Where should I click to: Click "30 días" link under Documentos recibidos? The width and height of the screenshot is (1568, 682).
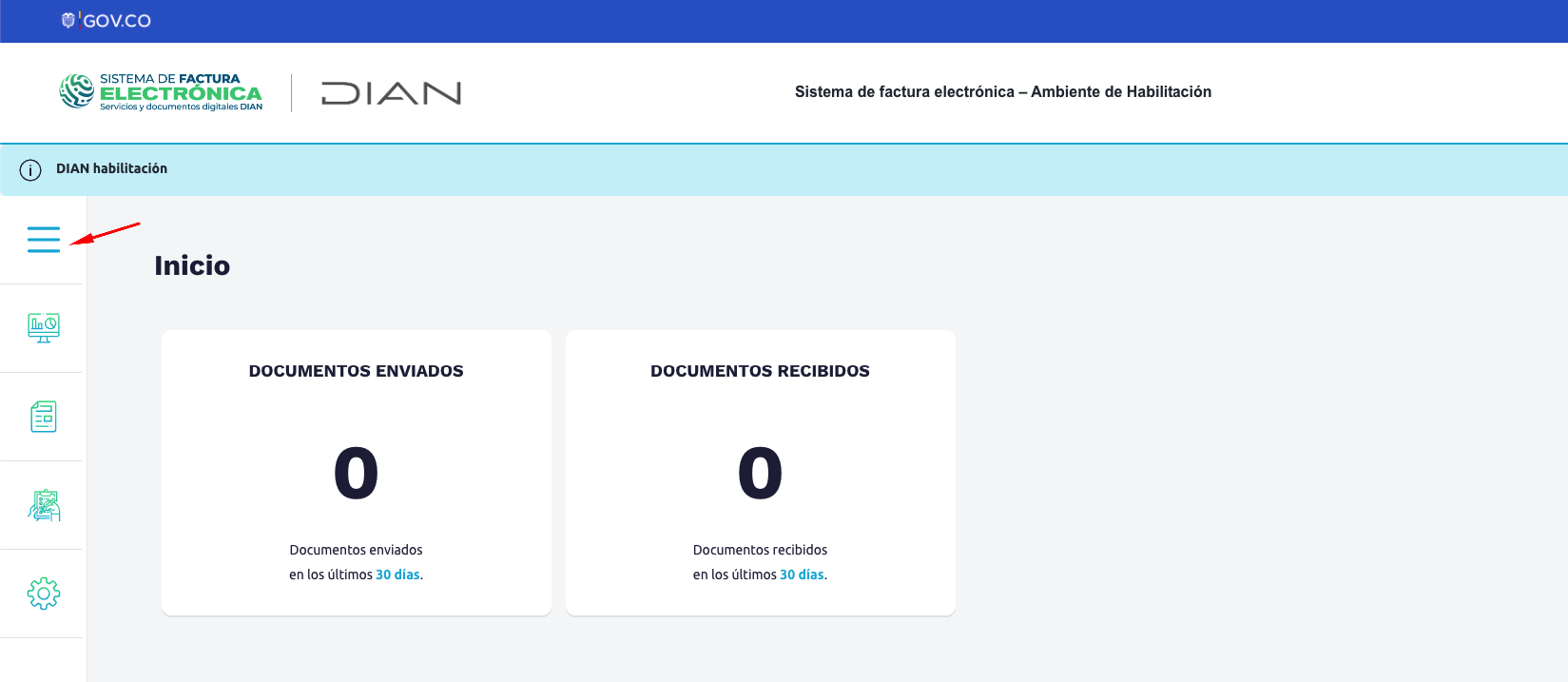[x=802, y=575]
